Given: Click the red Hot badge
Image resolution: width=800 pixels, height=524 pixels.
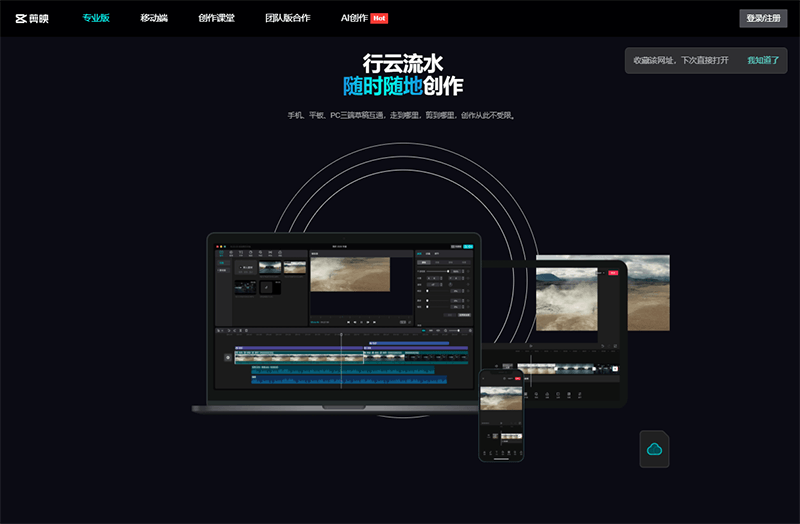Looking at the screenshot, I should coord(379,18).
